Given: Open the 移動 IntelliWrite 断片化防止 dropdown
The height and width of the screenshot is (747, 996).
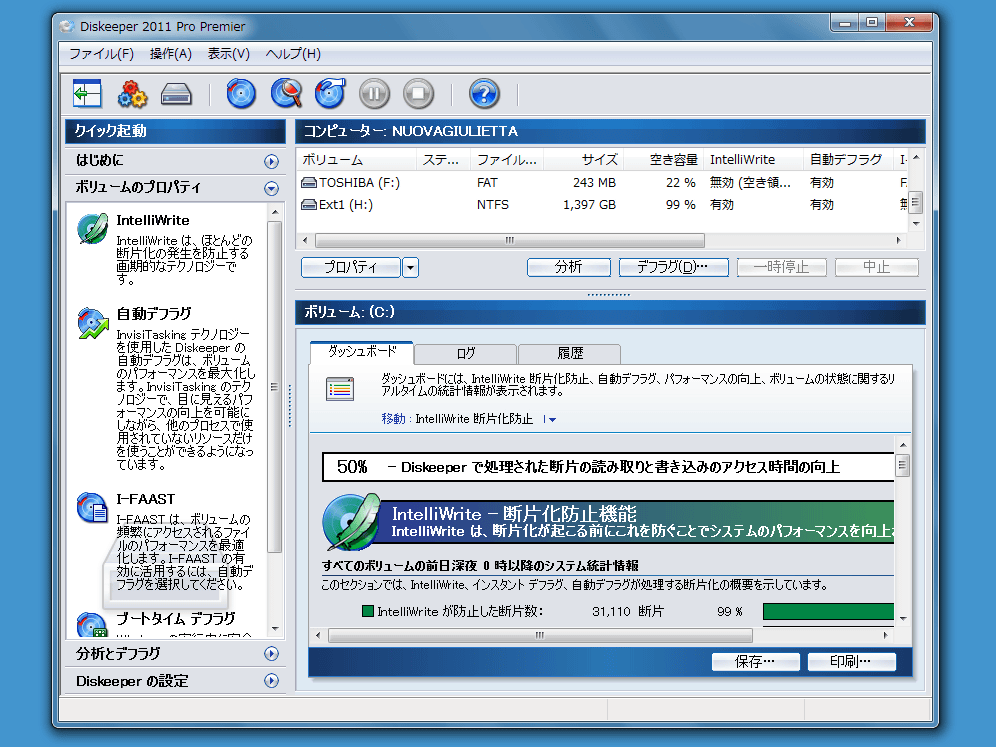Looking at the screenshot, I should [x=550, y=419].
